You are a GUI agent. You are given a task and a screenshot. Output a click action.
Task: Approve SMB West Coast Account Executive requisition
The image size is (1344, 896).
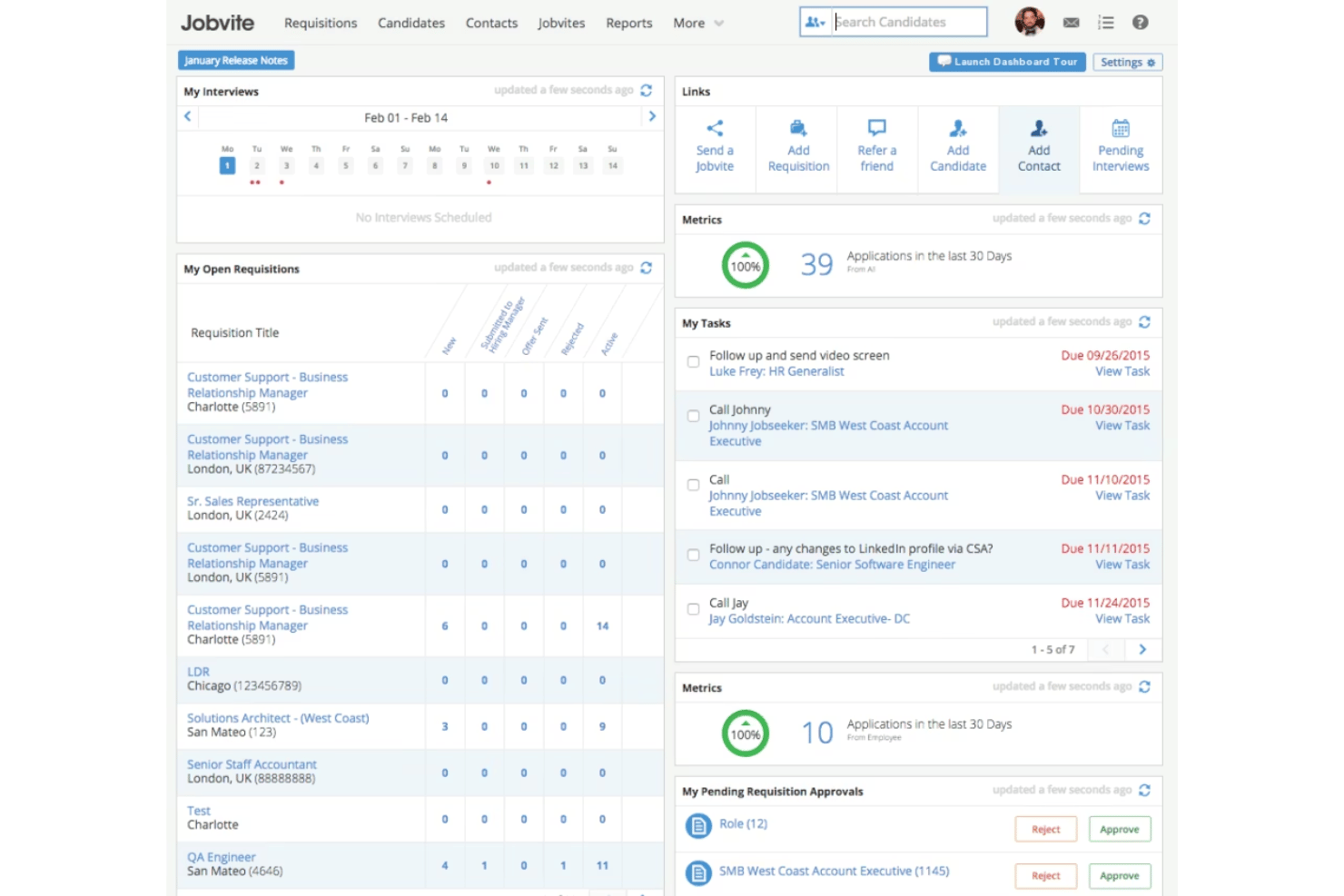tap(1119, 876)
